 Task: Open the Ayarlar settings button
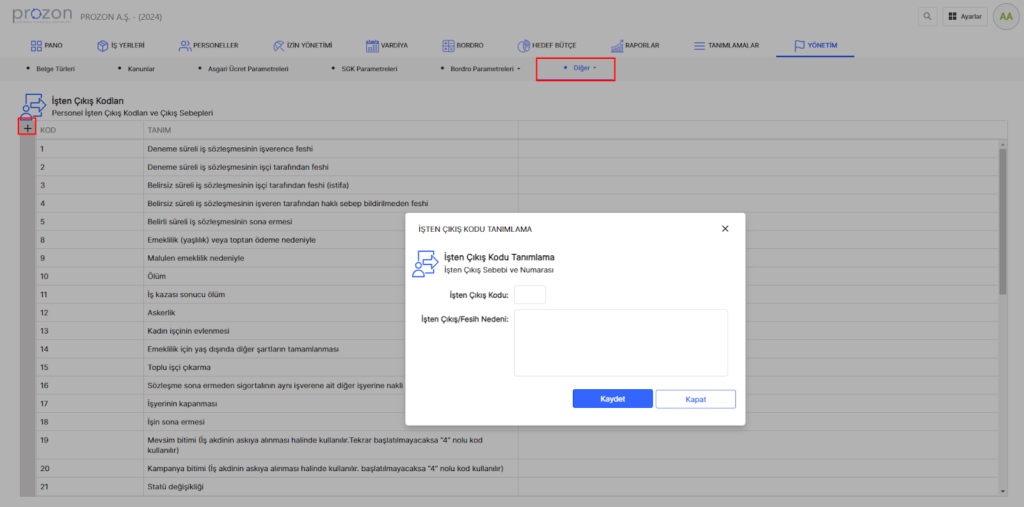pyautogui.click(x=964, y=16)
